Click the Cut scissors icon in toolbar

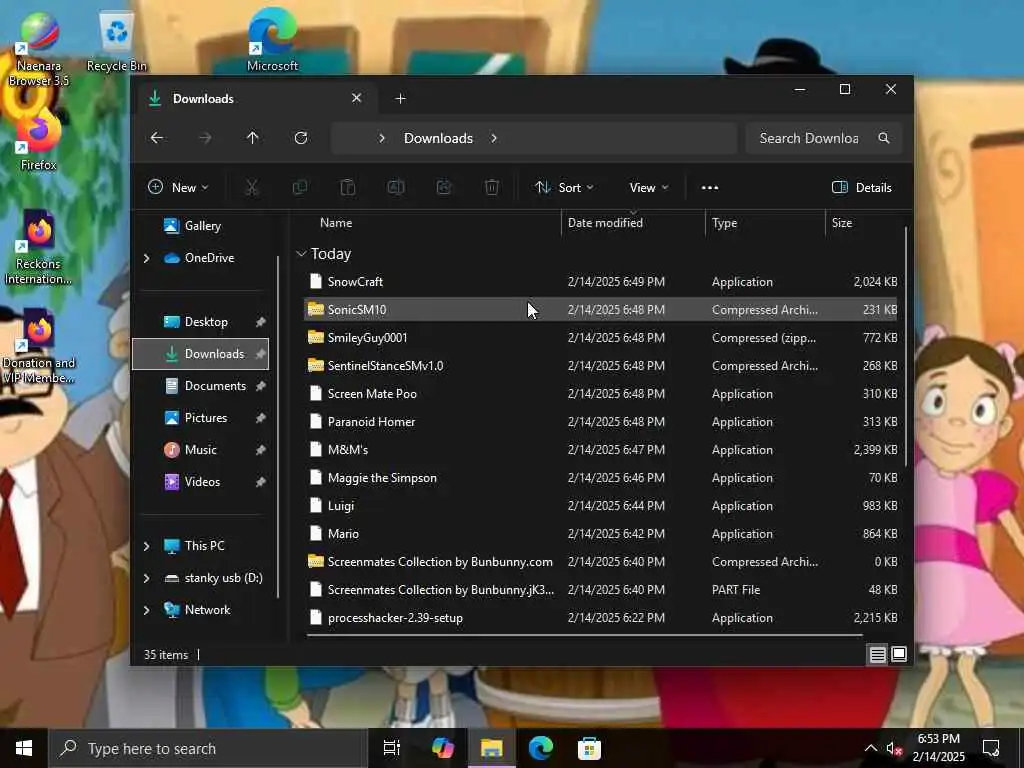coord(251,187)
